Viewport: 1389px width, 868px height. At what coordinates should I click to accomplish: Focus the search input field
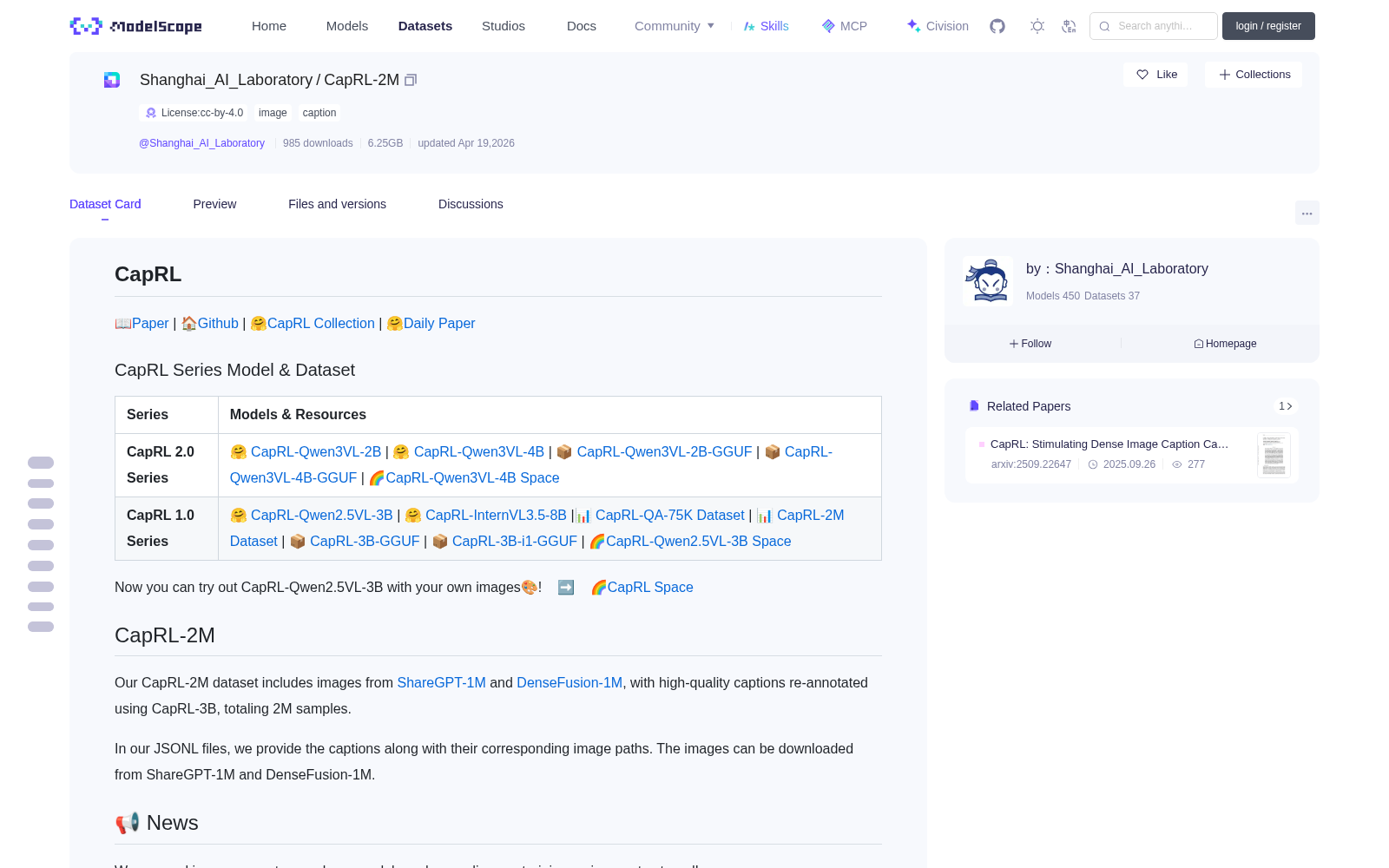tap(1154, 26)
